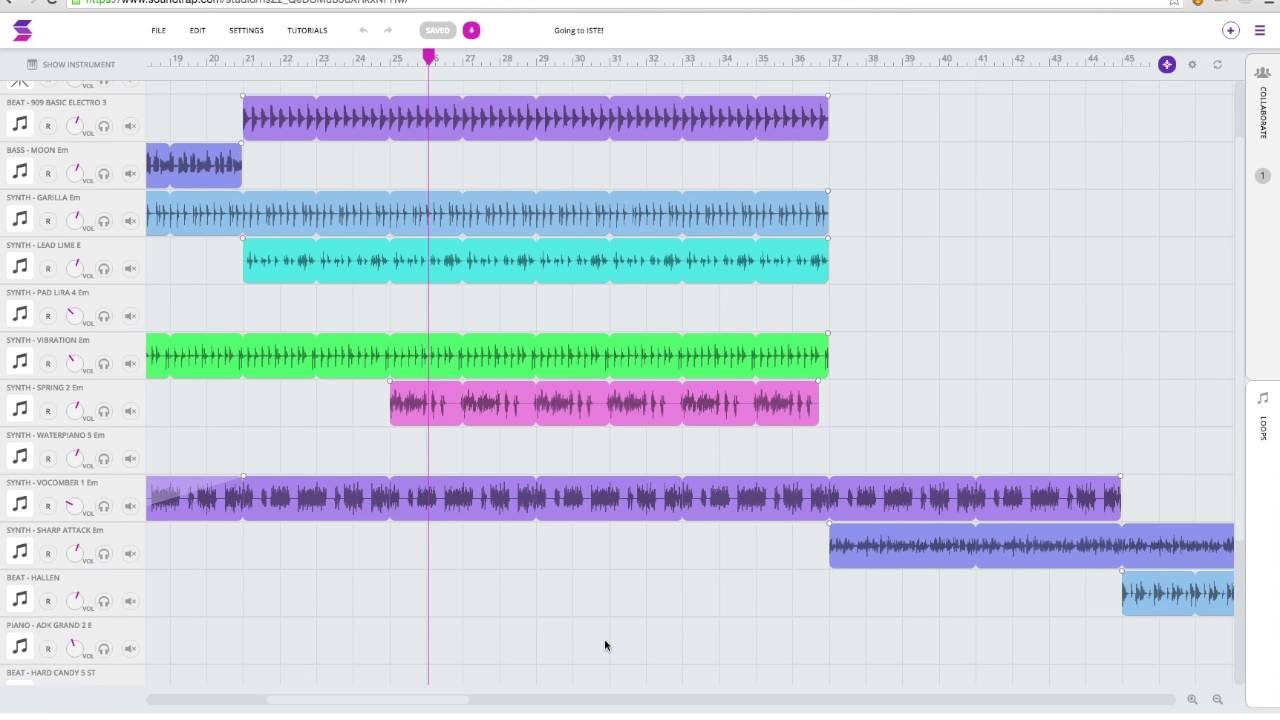This screenshot has height=720, width=1280.
Task: Open instrument icon for Beat Hallen track
Action: pos(19,599)
